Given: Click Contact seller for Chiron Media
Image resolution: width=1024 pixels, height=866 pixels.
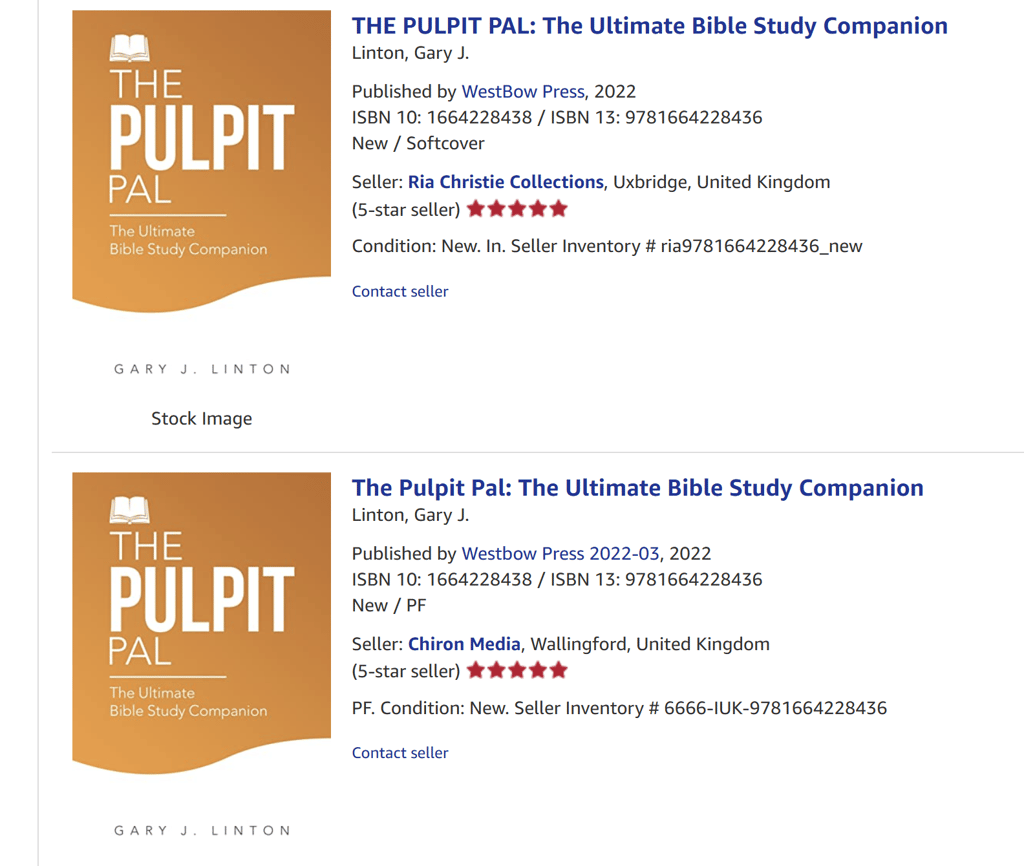Looking at the screenshot, I should pos(400,753).
